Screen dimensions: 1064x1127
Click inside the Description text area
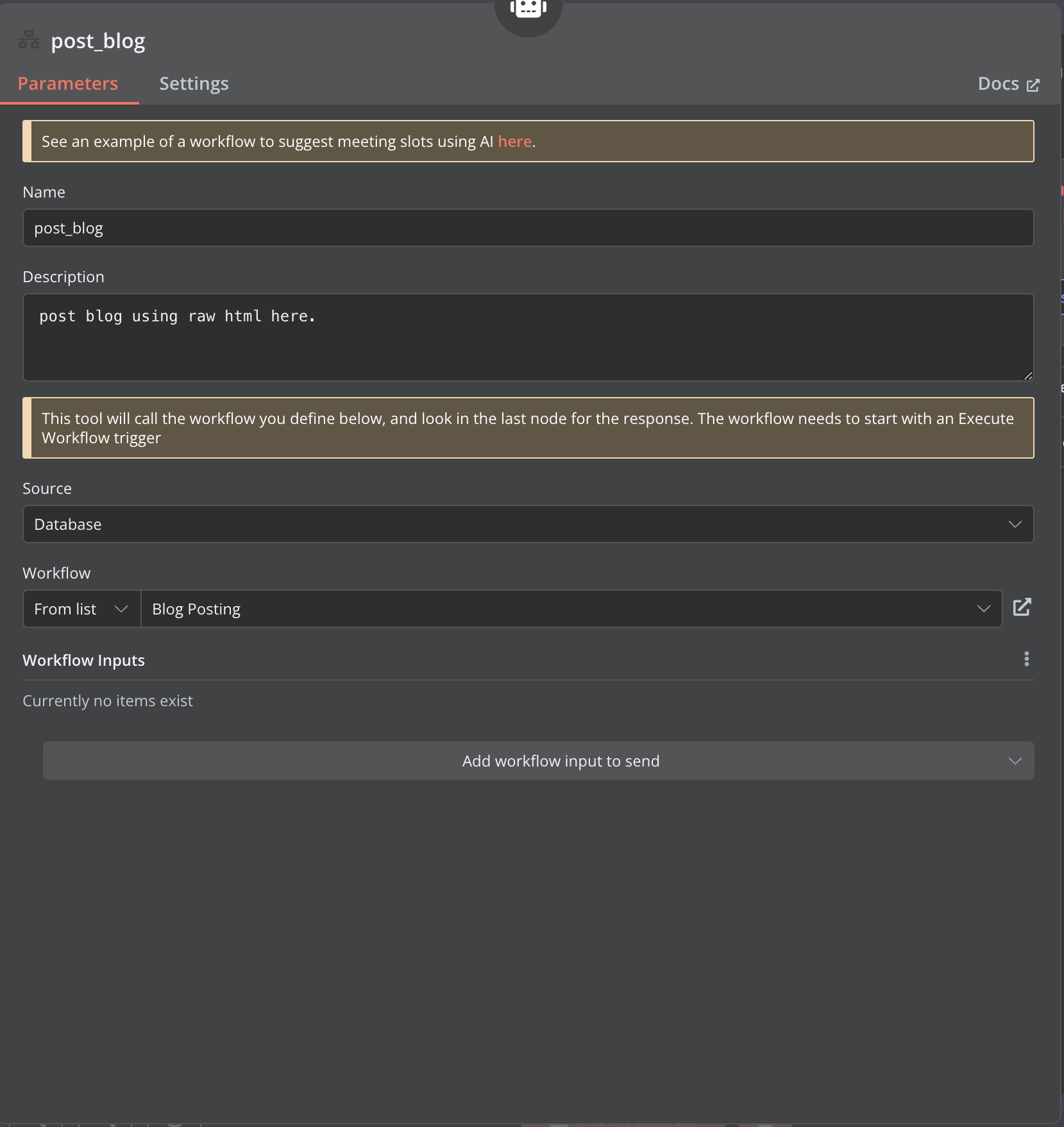click(x=528, y=337)
